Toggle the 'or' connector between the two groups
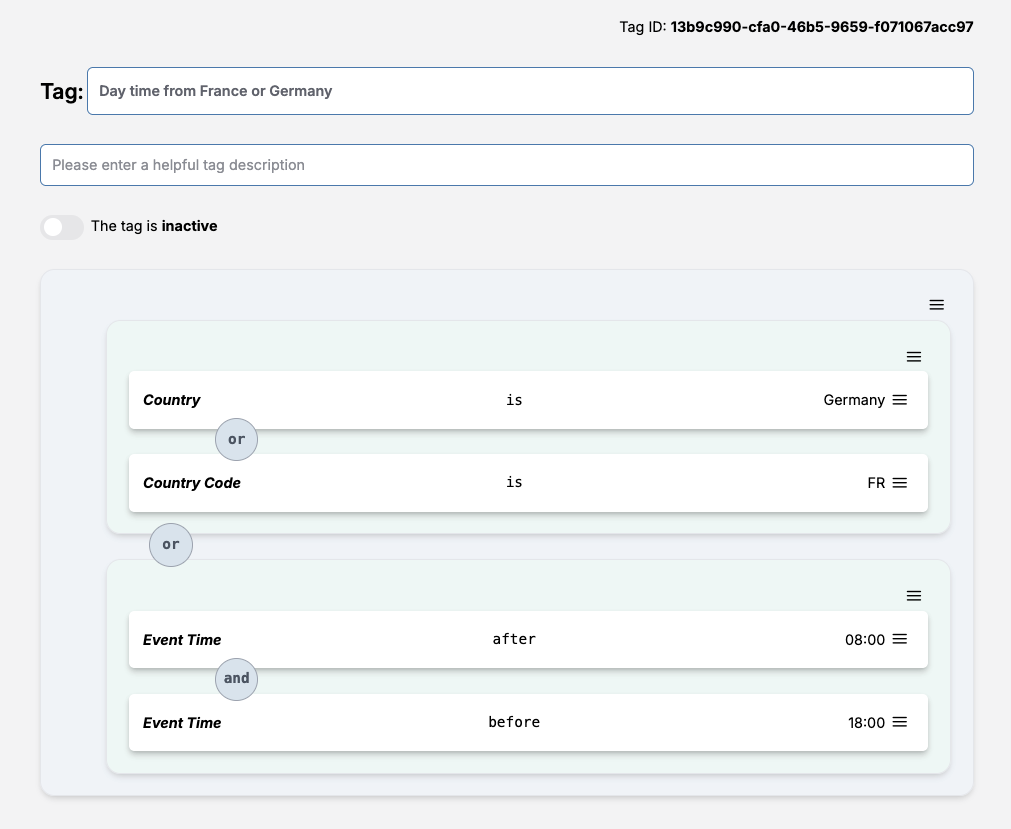The image size is (1011, 829). coord(170,544)
